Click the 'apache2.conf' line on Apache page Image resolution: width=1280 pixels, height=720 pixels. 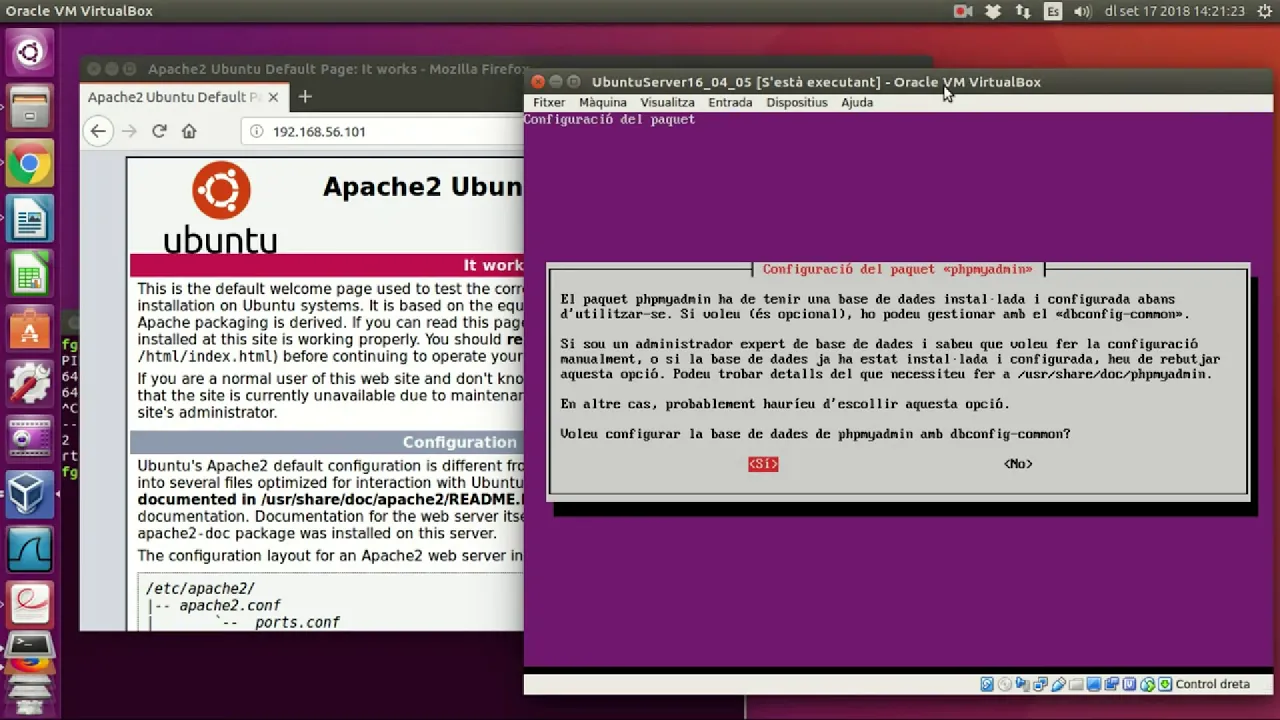tap(230, 605)
